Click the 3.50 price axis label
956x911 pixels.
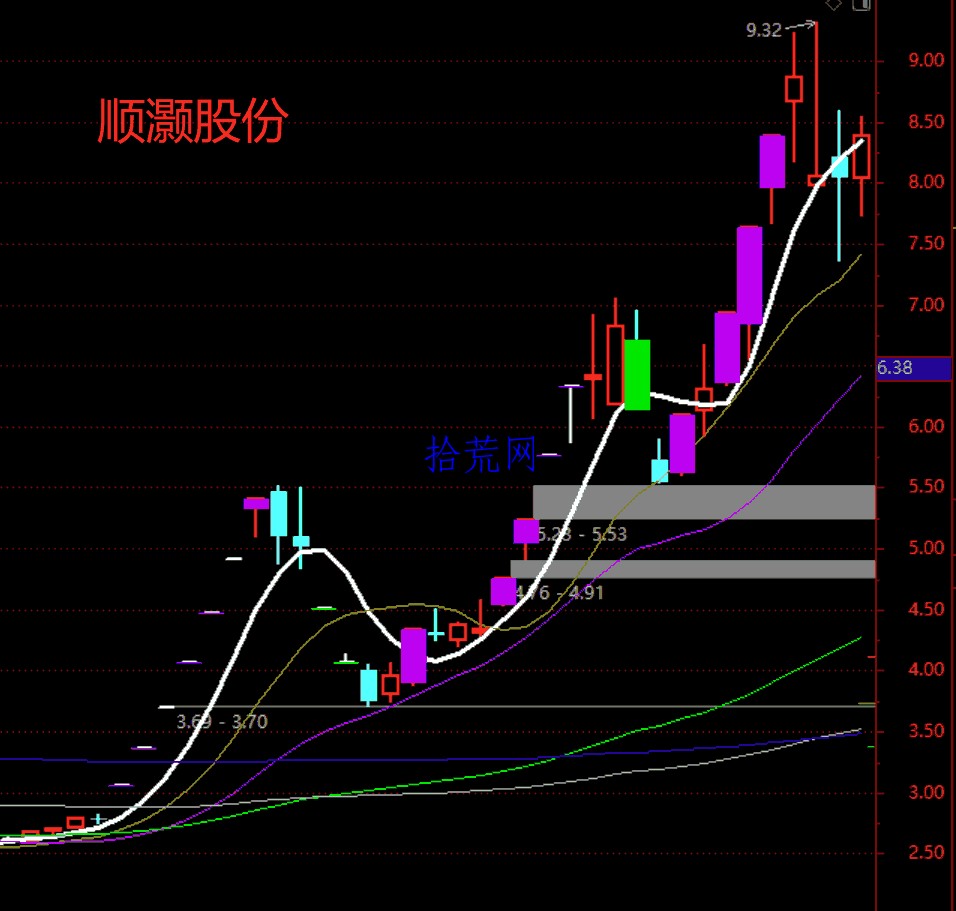coord(926,731)
